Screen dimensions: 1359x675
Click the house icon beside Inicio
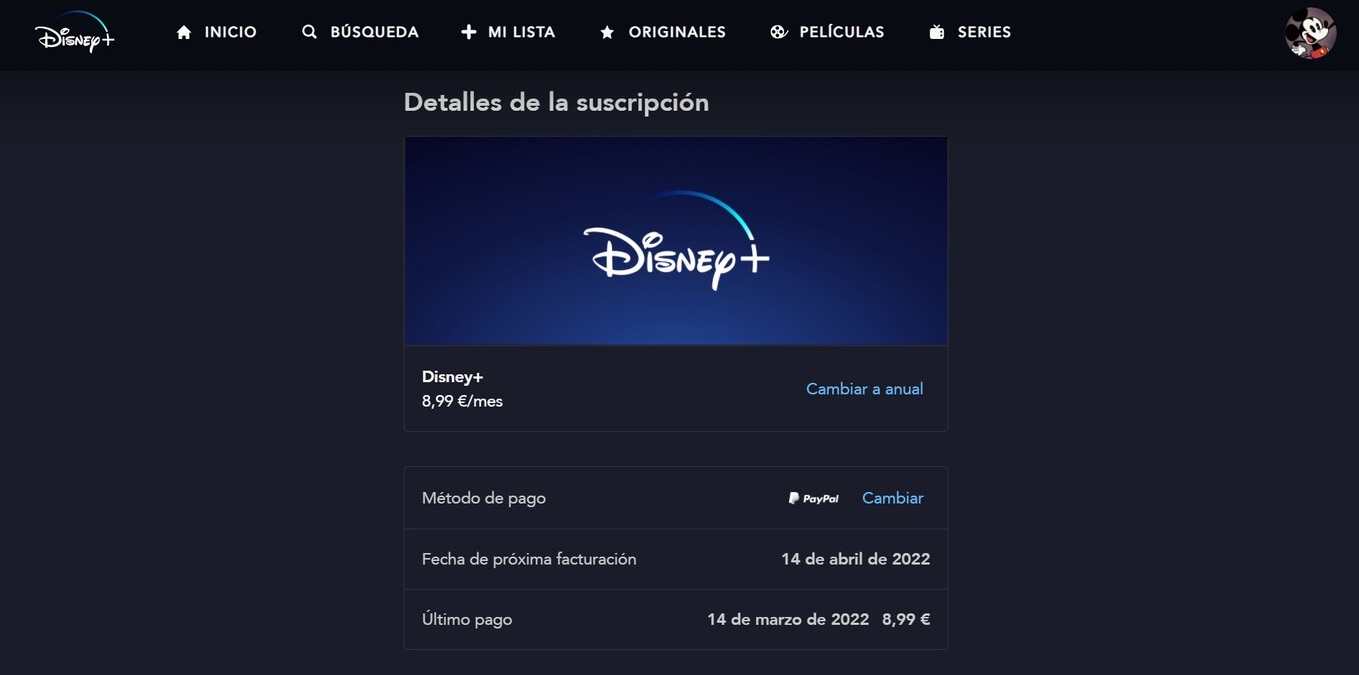point(184,33)
